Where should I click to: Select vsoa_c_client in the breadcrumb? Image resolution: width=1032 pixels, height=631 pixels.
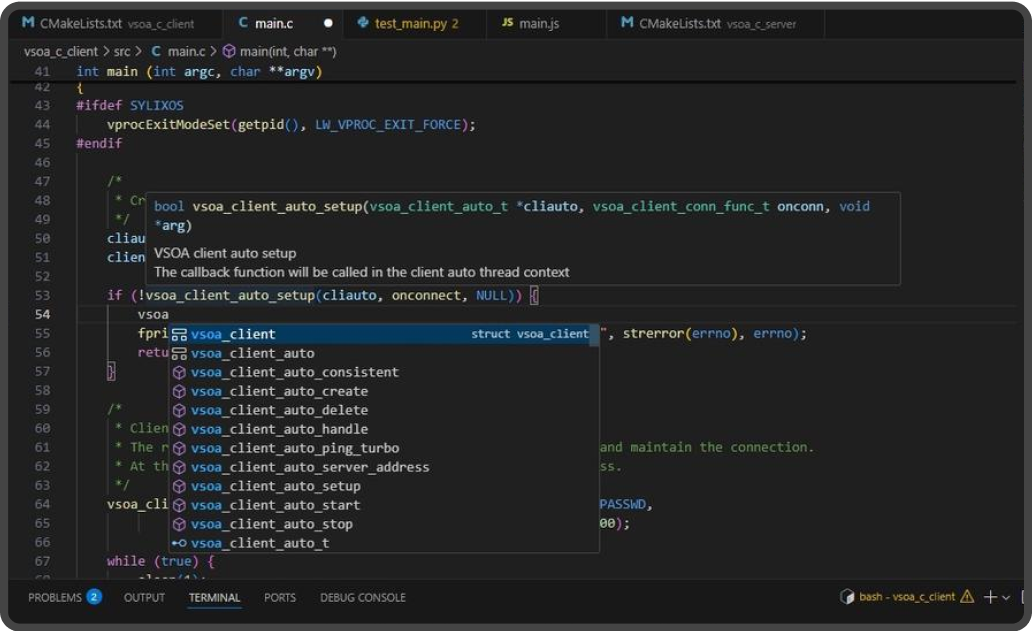click(61, 51)
